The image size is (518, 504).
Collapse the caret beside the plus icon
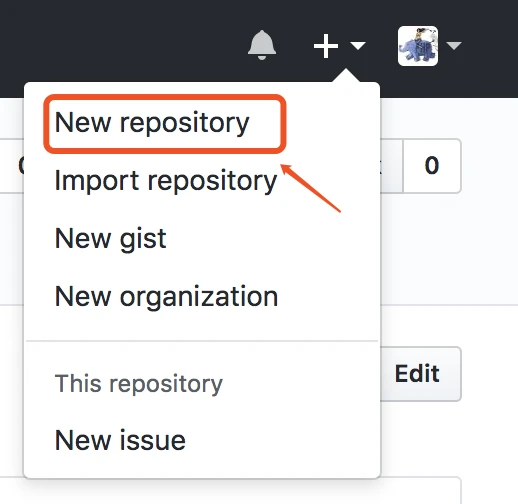coord(358,45)
